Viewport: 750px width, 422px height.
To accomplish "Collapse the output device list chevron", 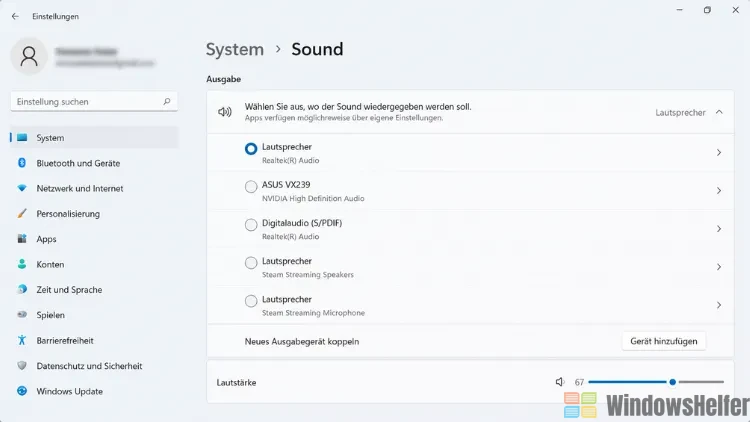I will click(x=719, y=112).
